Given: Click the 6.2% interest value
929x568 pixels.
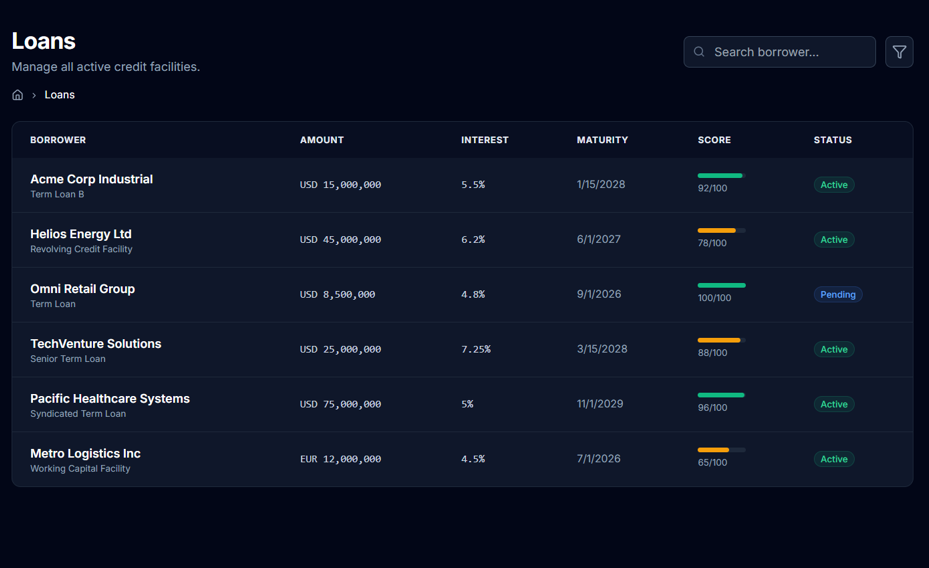Looking at the screenshot, I should coord(473,239).
